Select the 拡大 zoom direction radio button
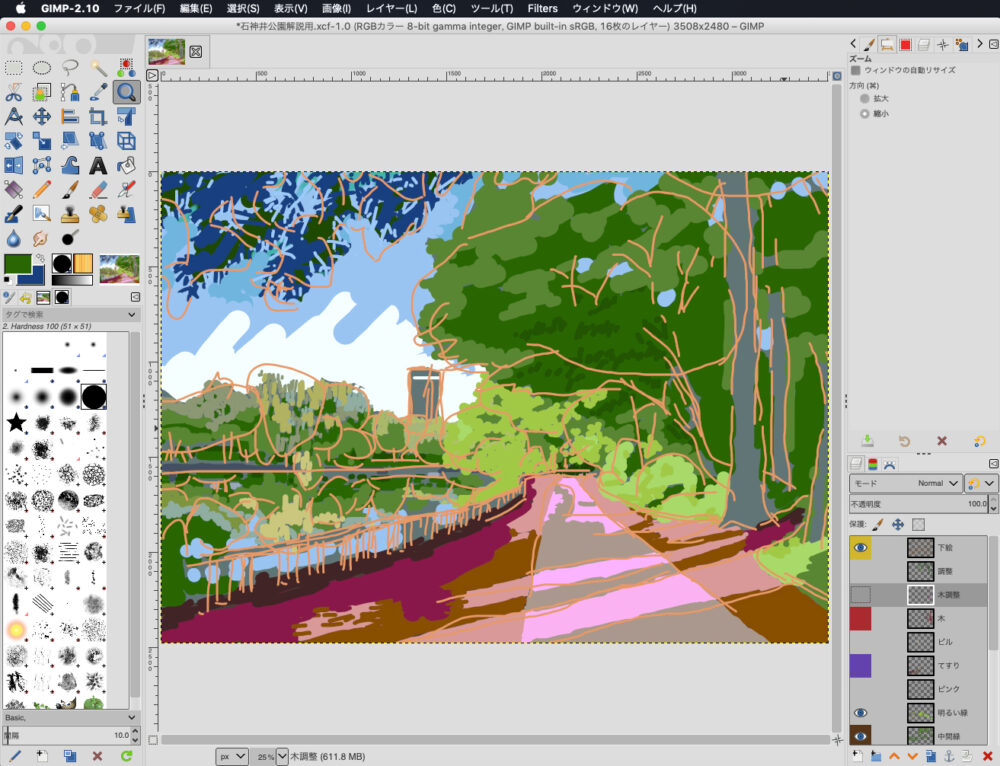This screenshot has height=766, width=1000. (x=865, y=99)
